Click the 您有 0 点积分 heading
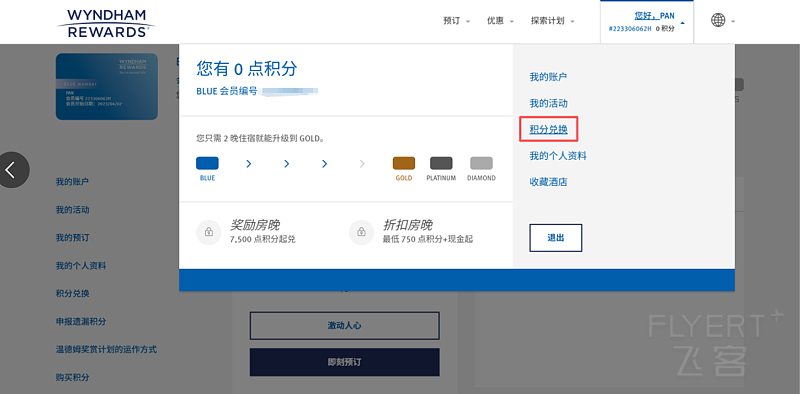 pyautogui.click(x=246, y=68)
